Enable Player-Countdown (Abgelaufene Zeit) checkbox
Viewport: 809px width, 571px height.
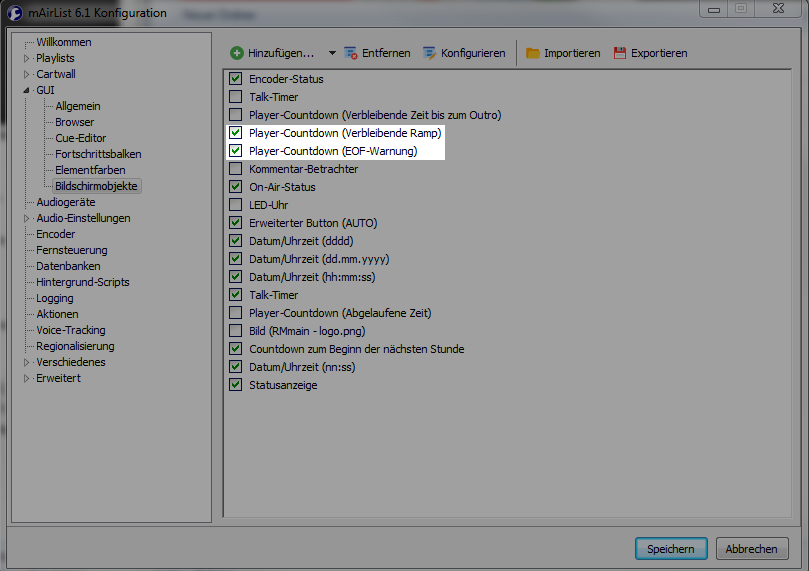(x=236, y=313)
